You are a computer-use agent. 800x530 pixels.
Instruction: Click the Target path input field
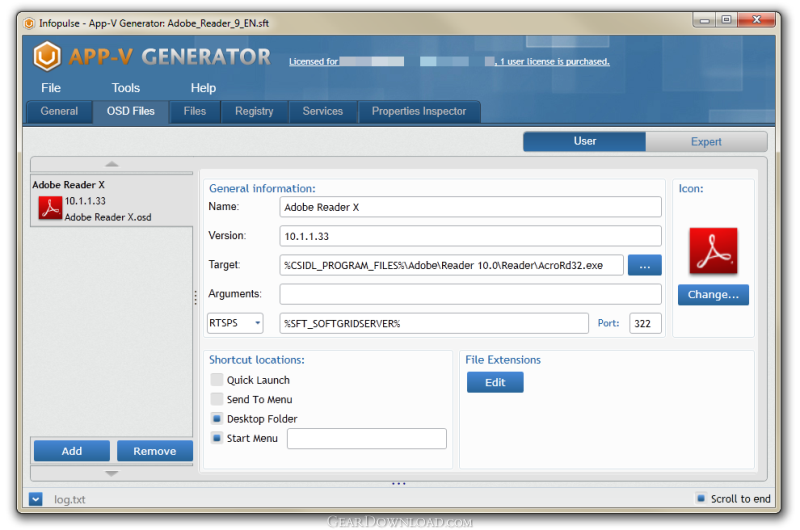click(x=452, y=265)
